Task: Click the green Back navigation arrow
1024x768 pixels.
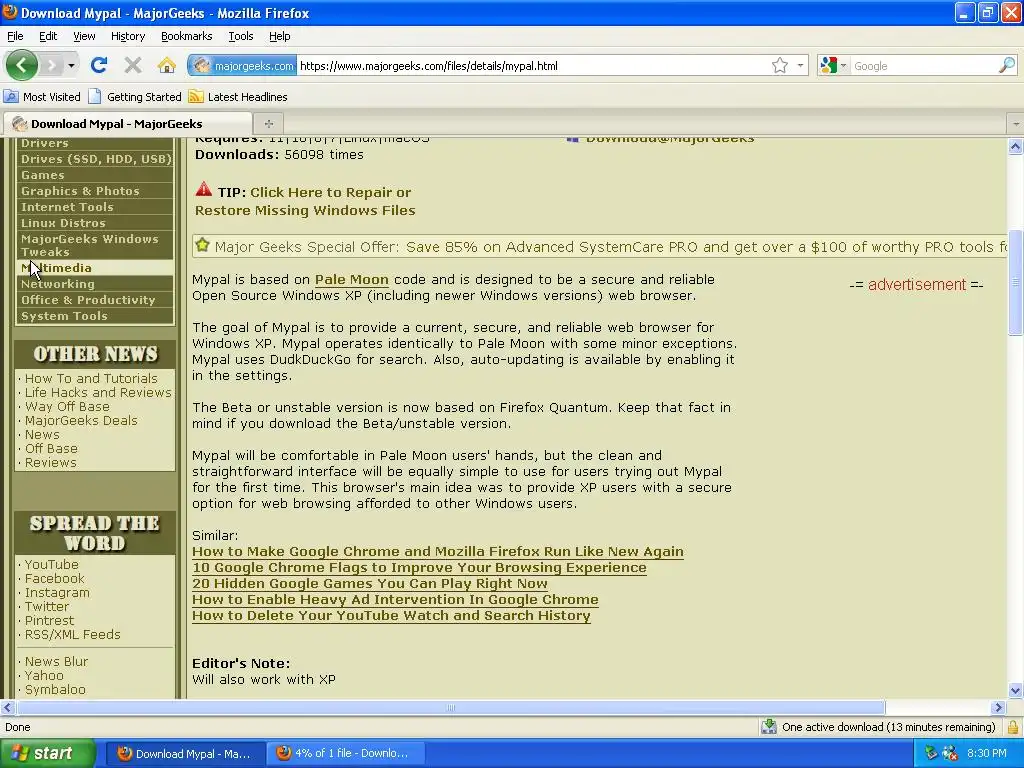Action: click(x=22, y=65)
